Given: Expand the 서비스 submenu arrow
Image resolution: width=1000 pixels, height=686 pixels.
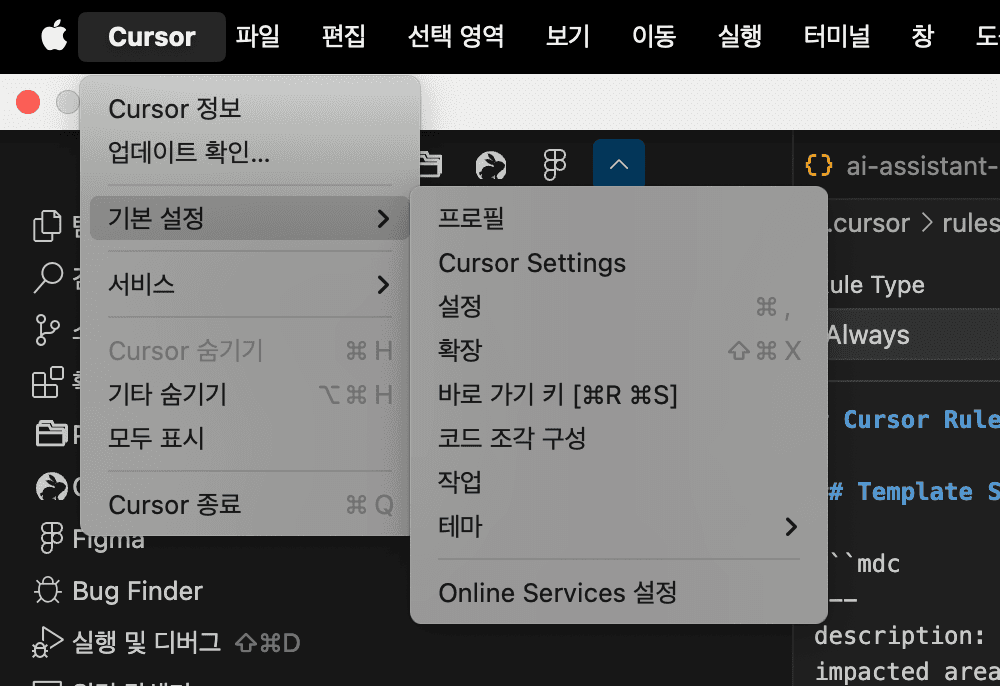Looking at the screenshot, I should (383, 284).
